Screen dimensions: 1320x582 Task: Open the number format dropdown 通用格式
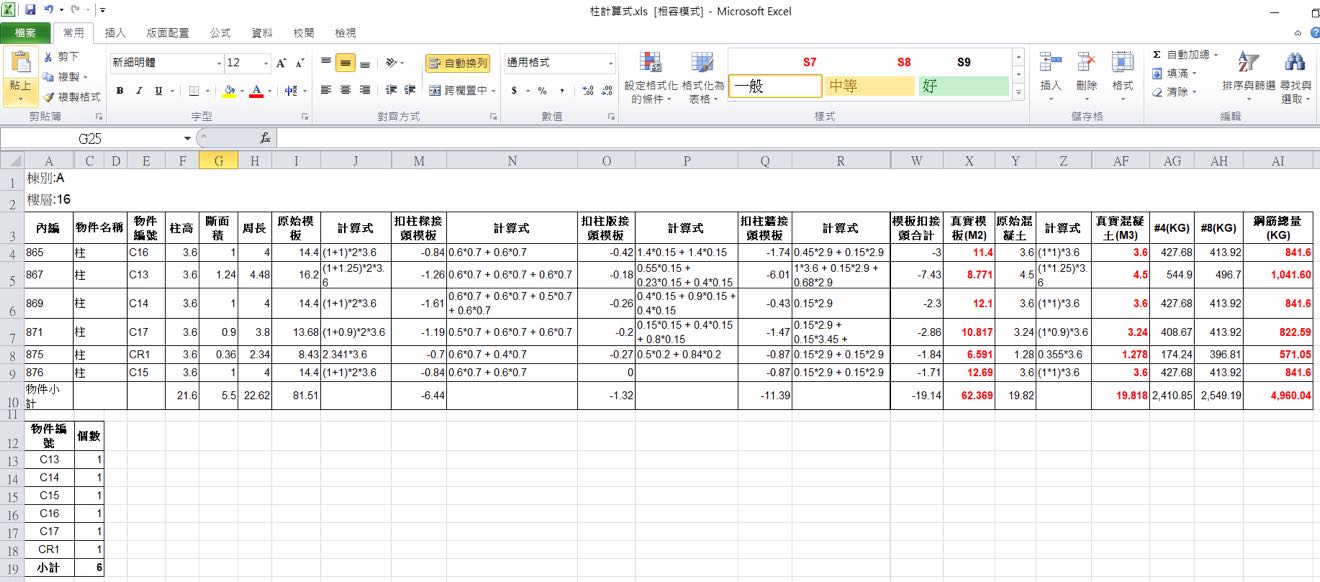[x=610, y=63]
